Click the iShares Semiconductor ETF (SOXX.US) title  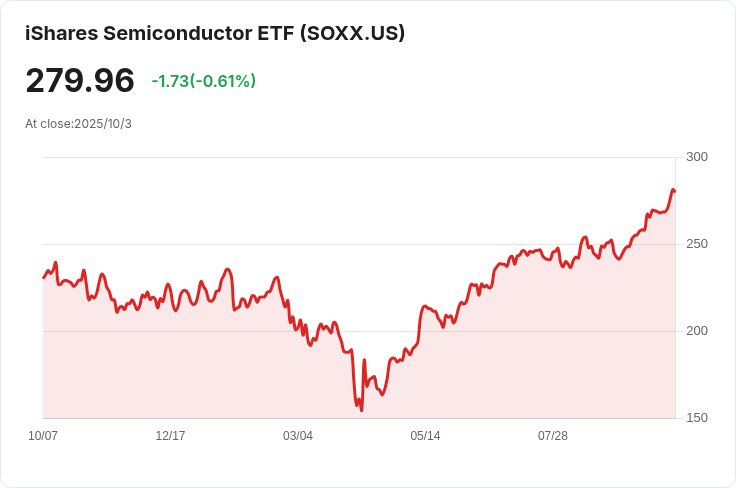[215, 33]
